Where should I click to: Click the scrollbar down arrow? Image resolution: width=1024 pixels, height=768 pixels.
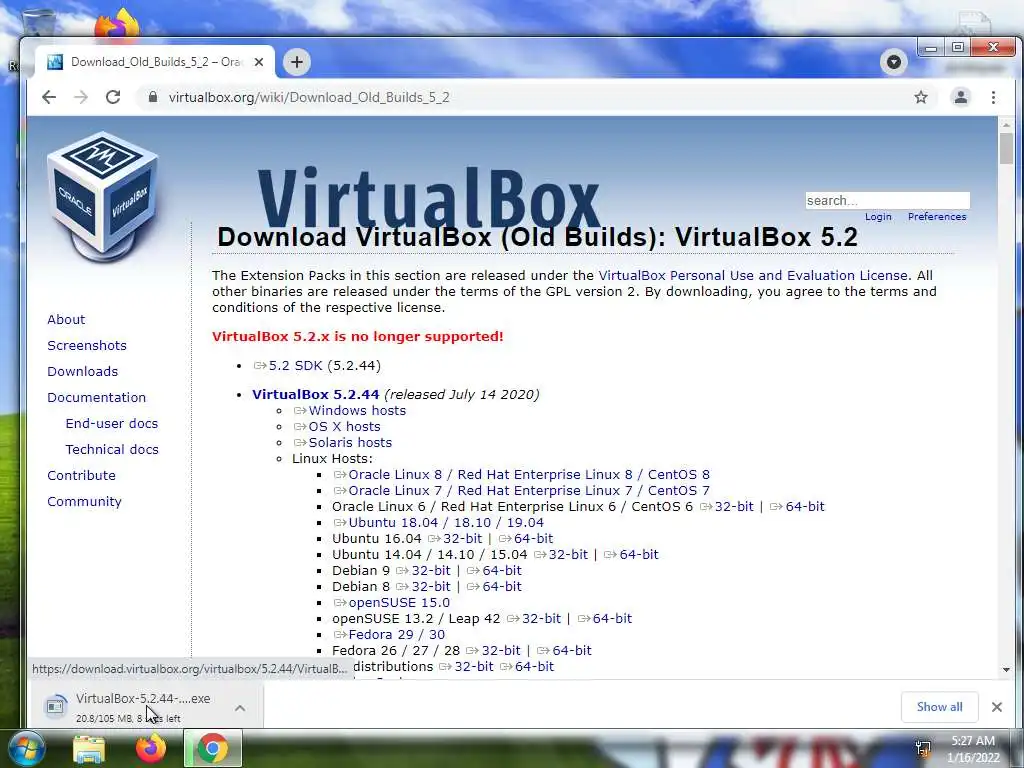click(1006, 669)
